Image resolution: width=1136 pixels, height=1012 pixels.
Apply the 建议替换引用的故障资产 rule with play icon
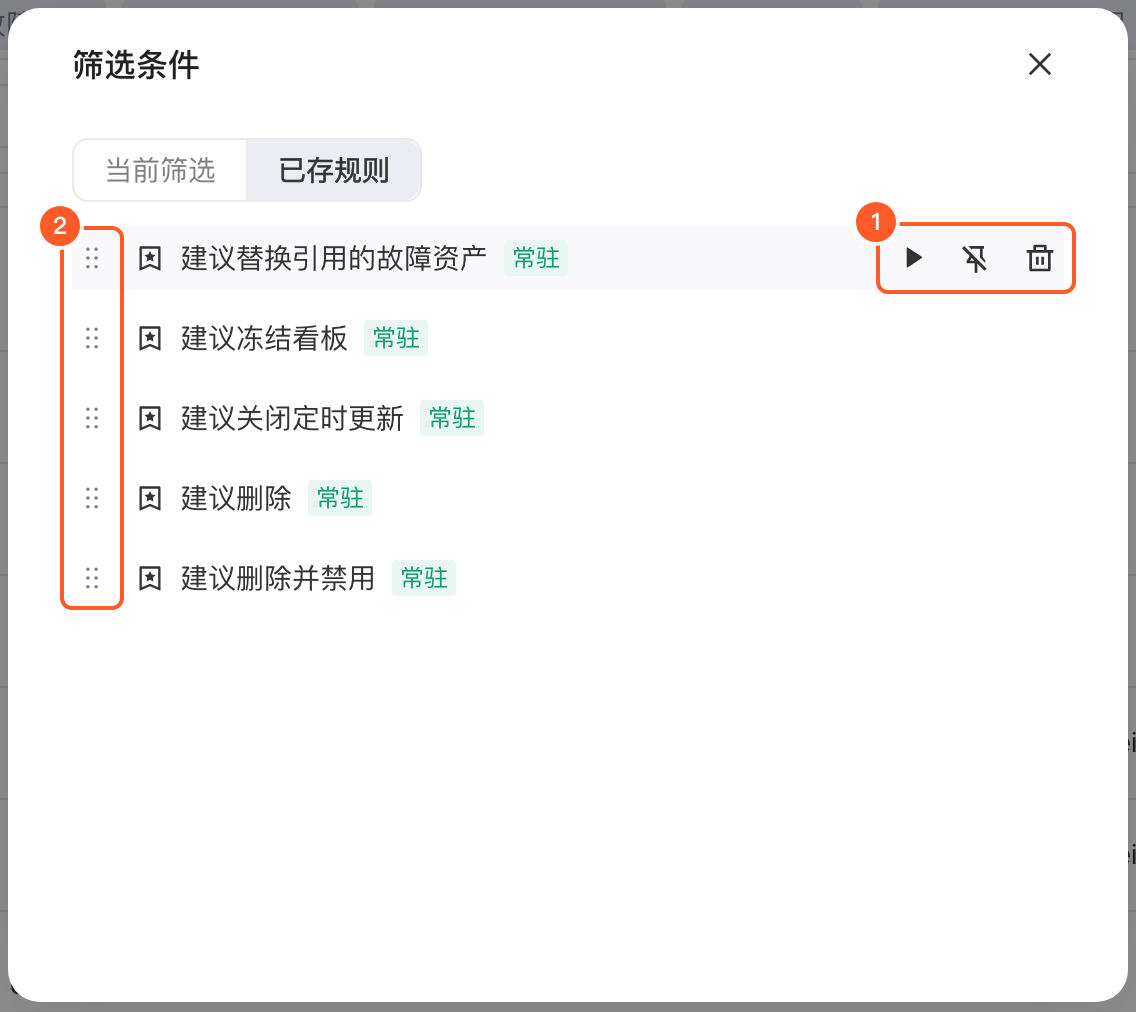pos(914,258)
